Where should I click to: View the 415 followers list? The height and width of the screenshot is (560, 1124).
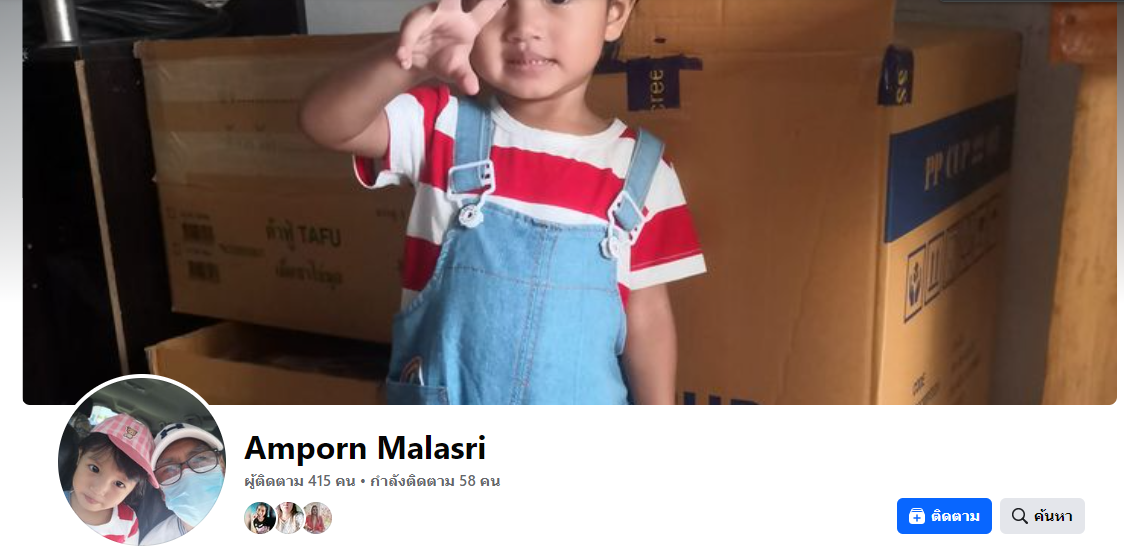pyautogui.click(x=300, y=481)
